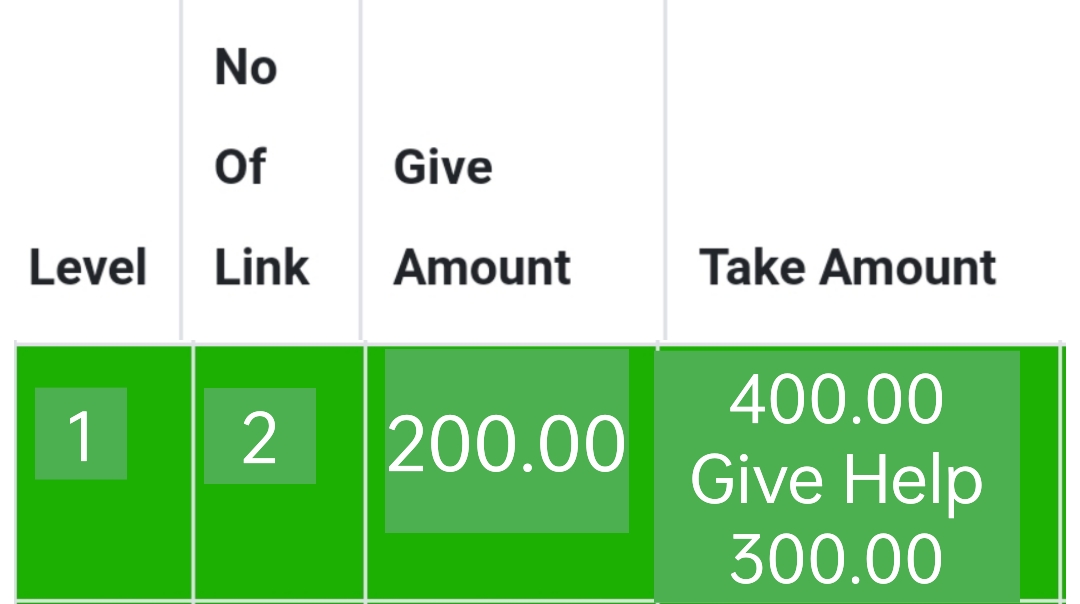Click the word Take in header
1080x604 pixels.
752,267
